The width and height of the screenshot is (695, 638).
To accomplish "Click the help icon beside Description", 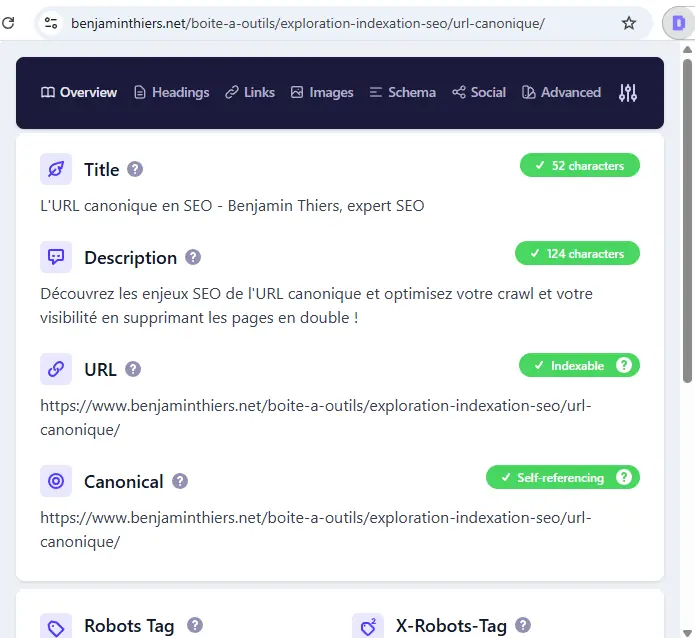I will (x=193, y=257).
